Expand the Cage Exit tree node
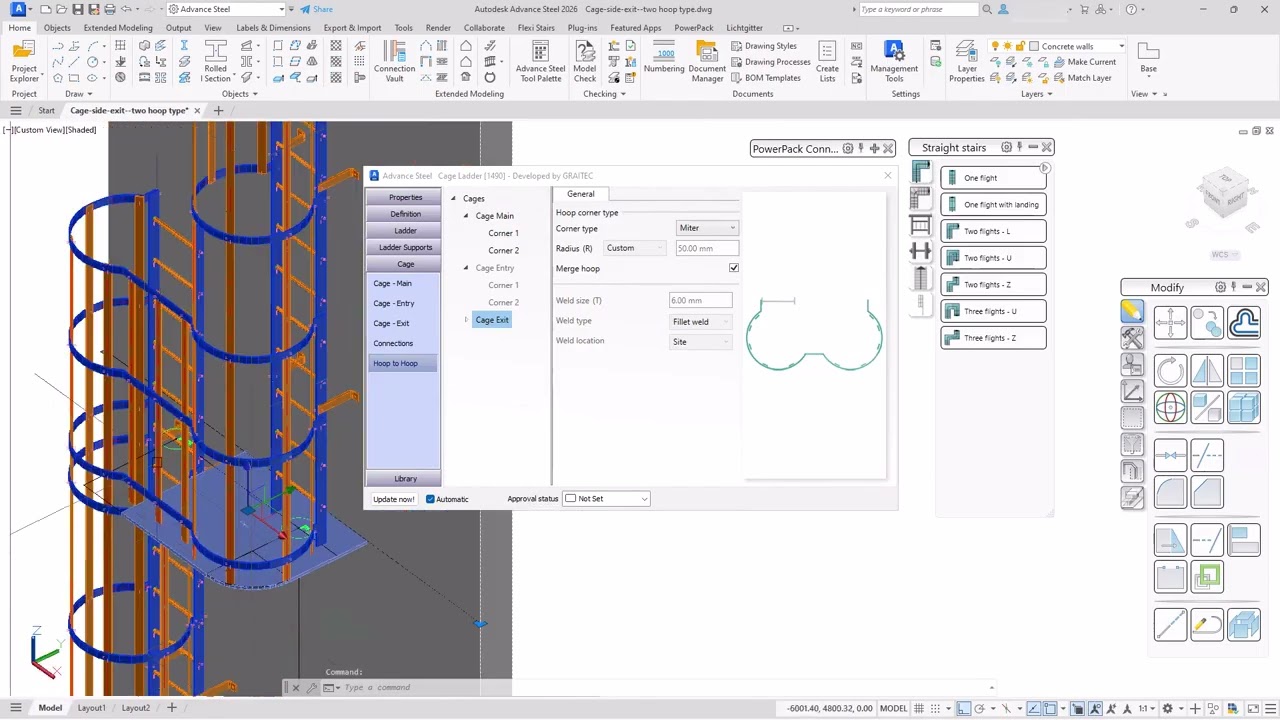Viewport: 1280px width, 720px height. pyautogui.click(x=465, y=320)
